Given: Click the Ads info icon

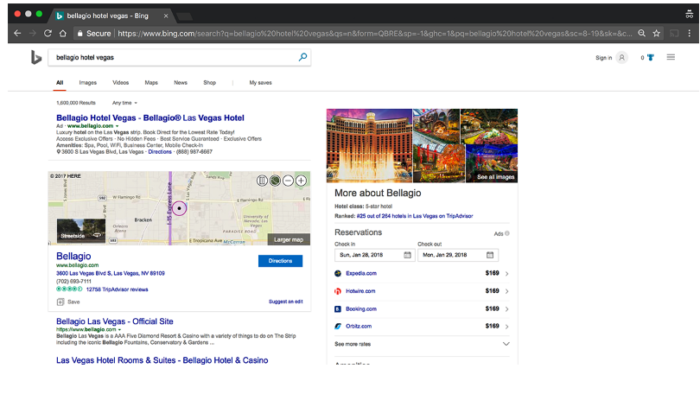Looking at the screenshot, I should (x=507, y=233).
